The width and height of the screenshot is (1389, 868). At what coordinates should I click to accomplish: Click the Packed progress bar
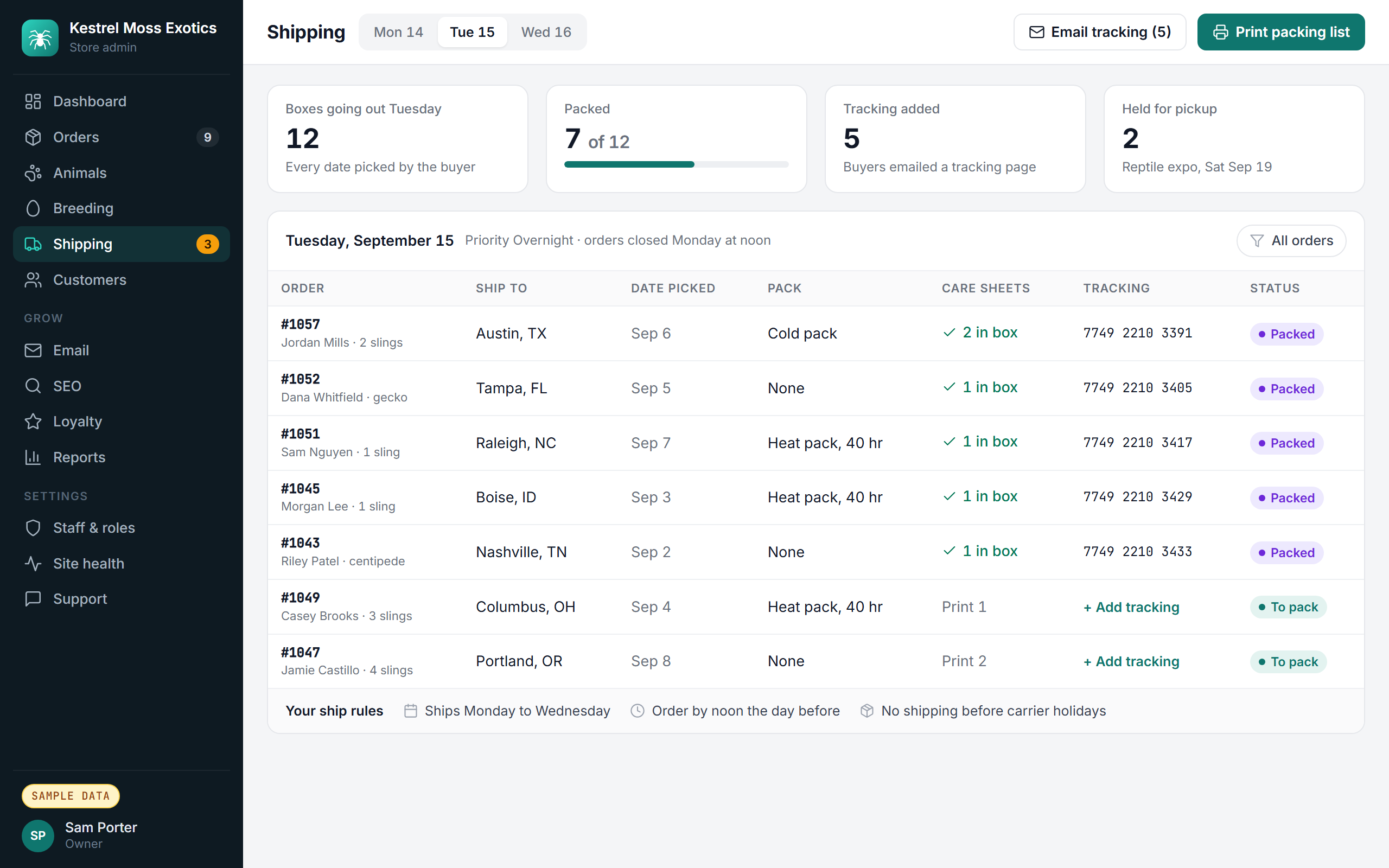tap(676, 165)
